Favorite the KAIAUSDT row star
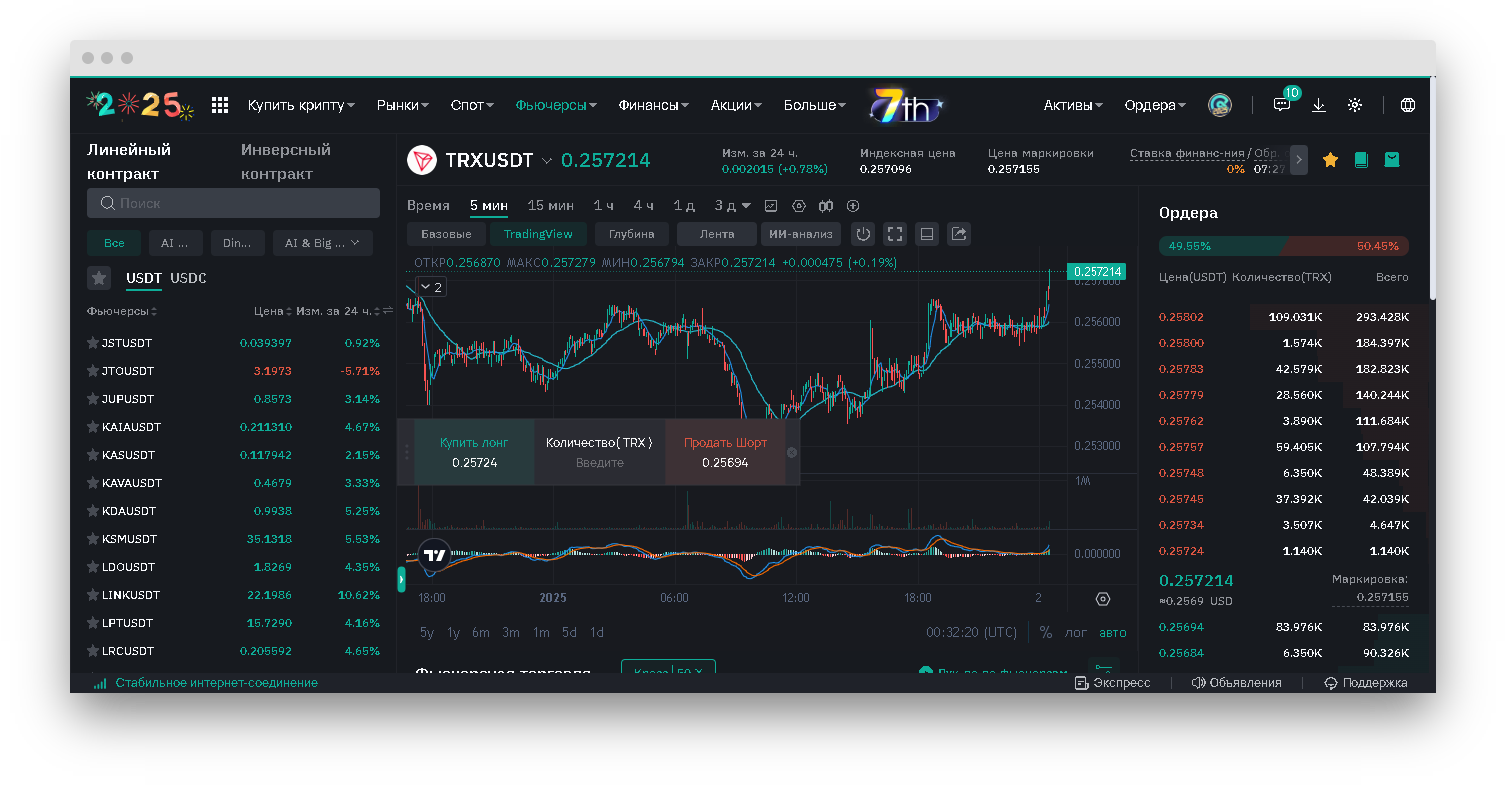 (93, 427)
